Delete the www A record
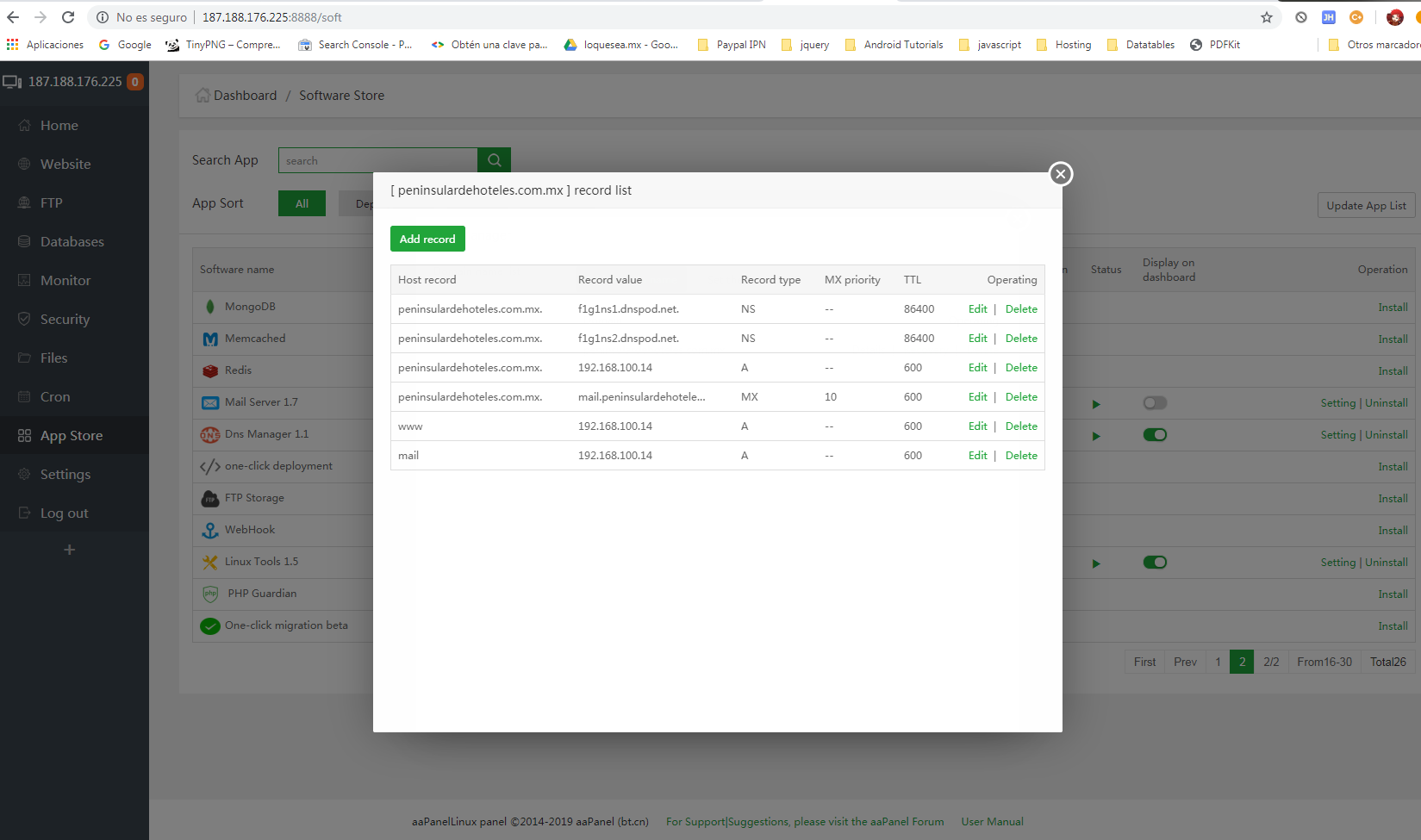The width and height of the screenshot is (1421, 840). tap(1021, 426)
